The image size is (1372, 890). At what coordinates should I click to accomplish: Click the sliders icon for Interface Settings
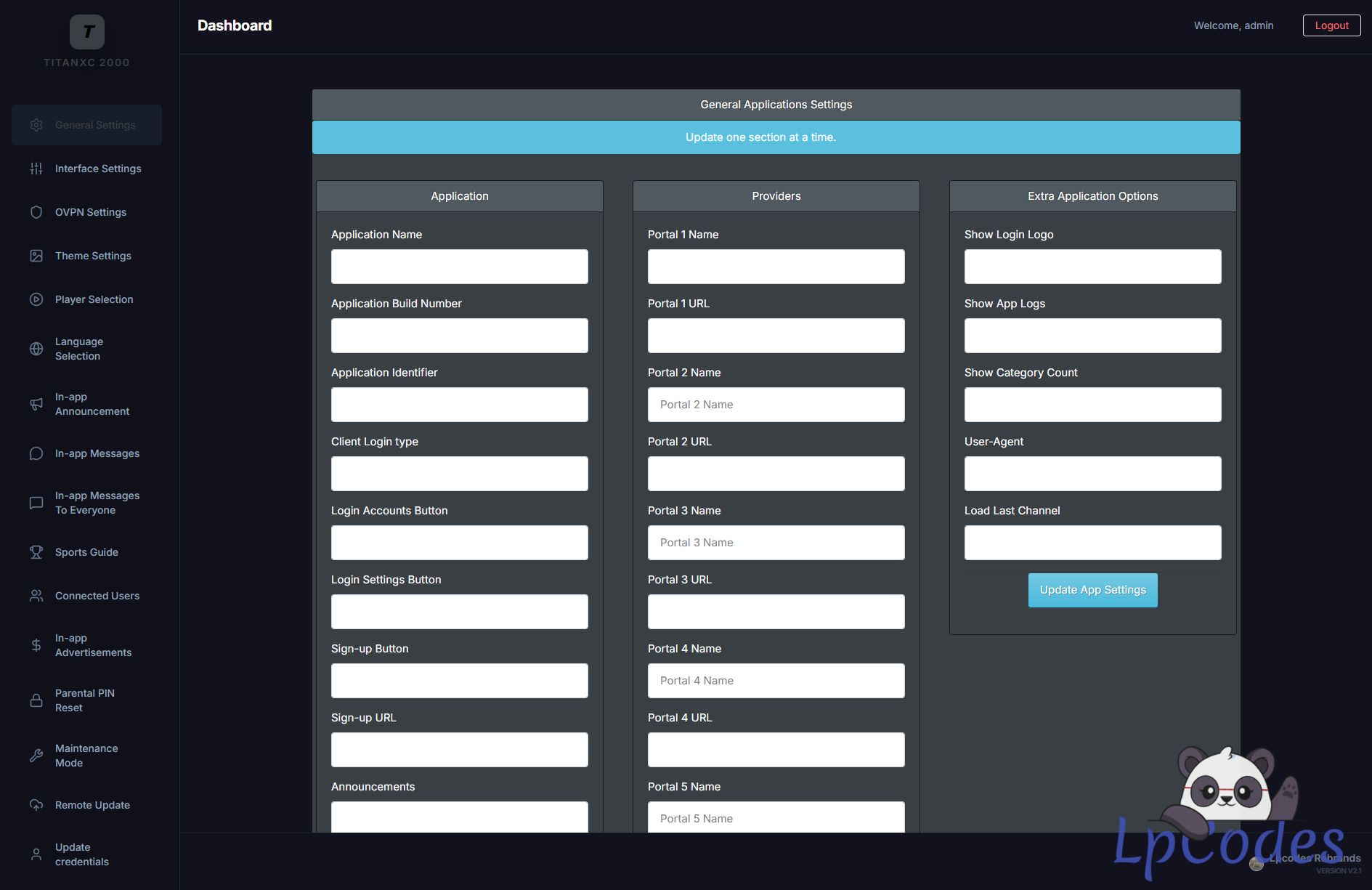pyautogui.click(x=36, y=169)
